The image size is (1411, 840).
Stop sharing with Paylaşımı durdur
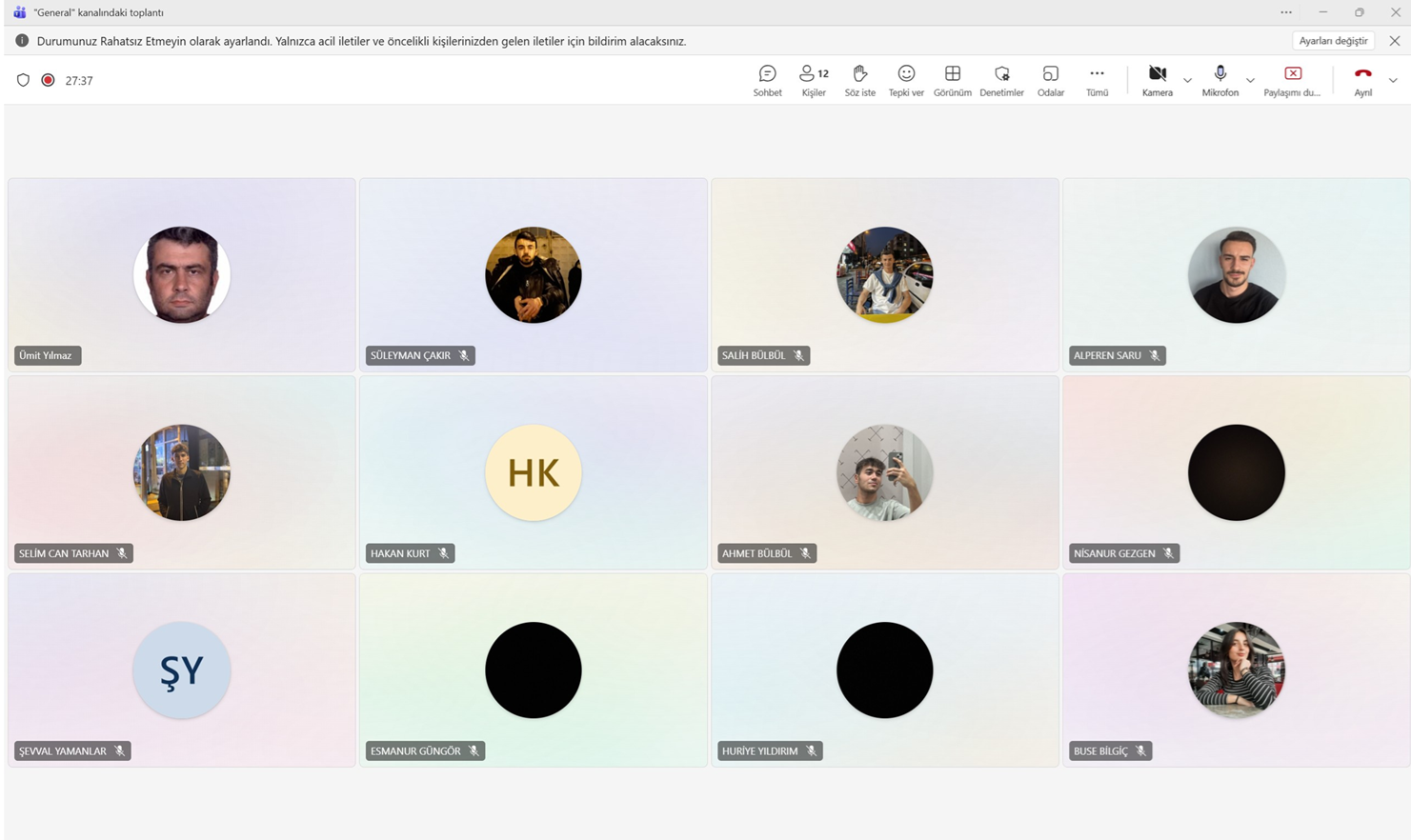click(1292, 81)
